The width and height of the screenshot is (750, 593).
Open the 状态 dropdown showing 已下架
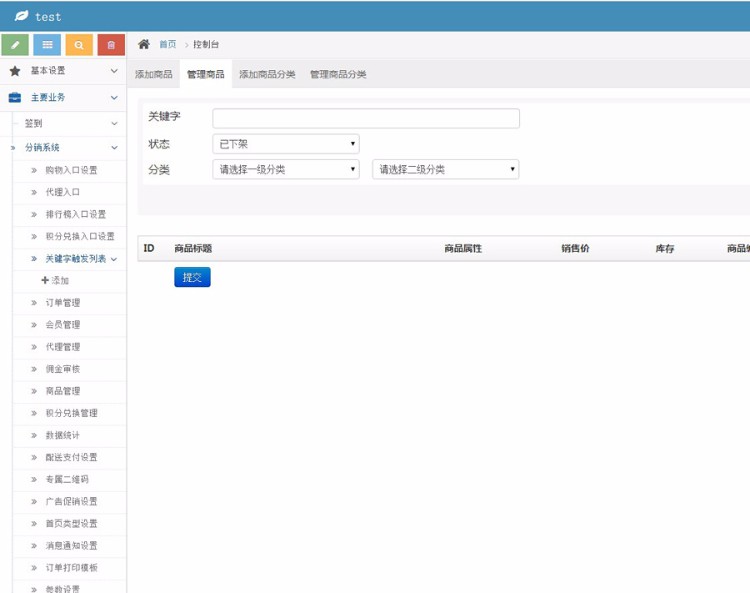click(285, 144)
